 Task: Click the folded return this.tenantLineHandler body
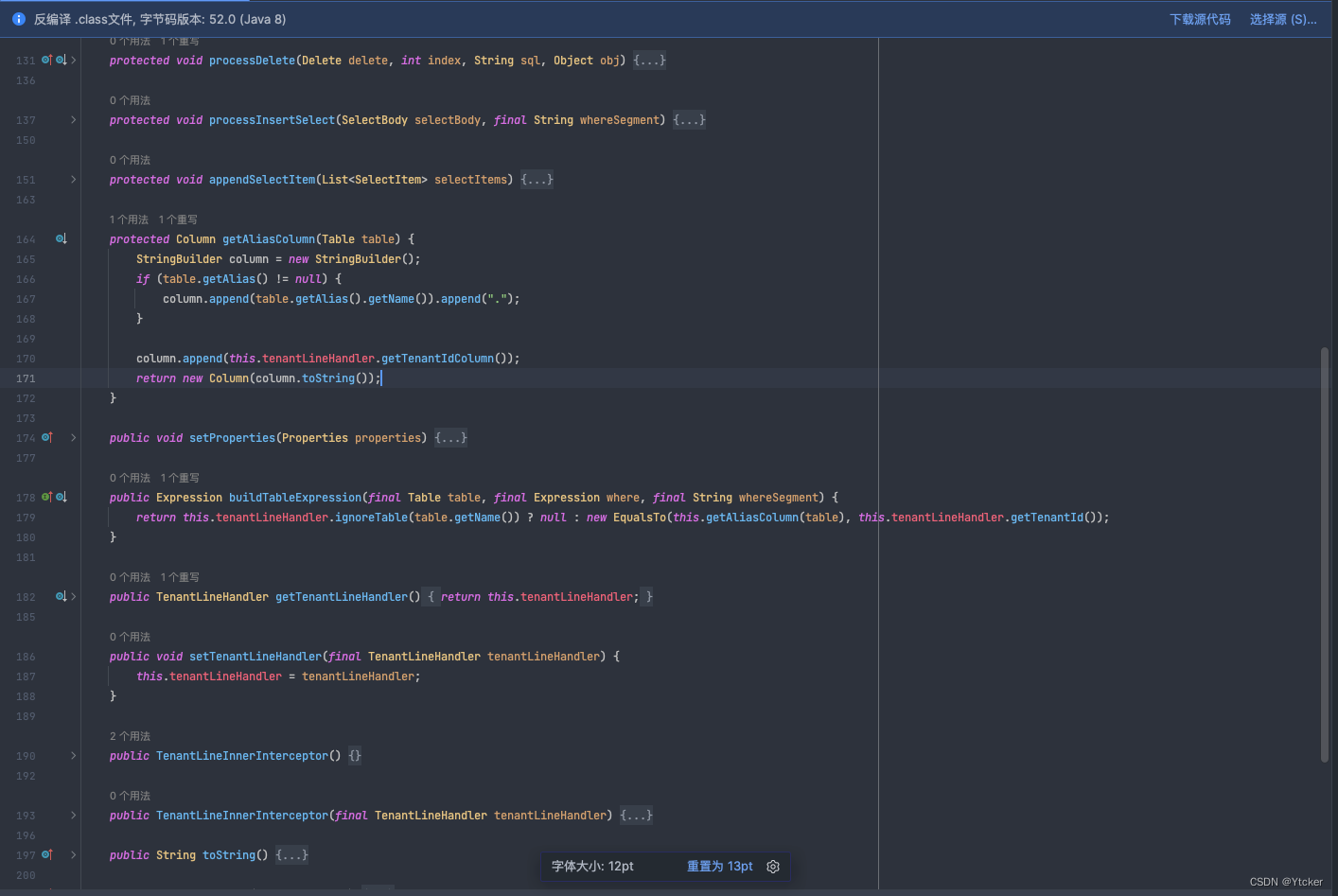click(x=539, y=597)
